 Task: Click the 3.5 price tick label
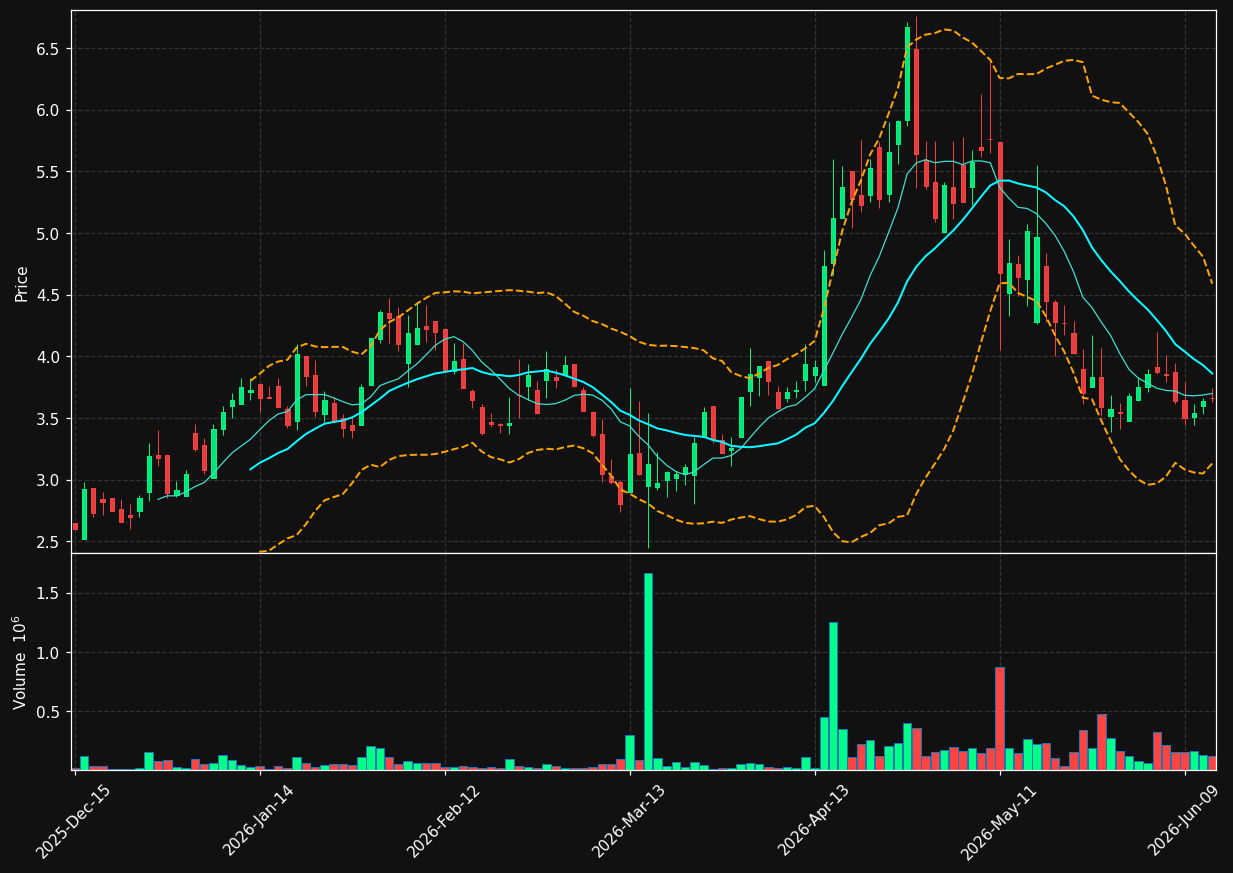click(x=50, y=419)
